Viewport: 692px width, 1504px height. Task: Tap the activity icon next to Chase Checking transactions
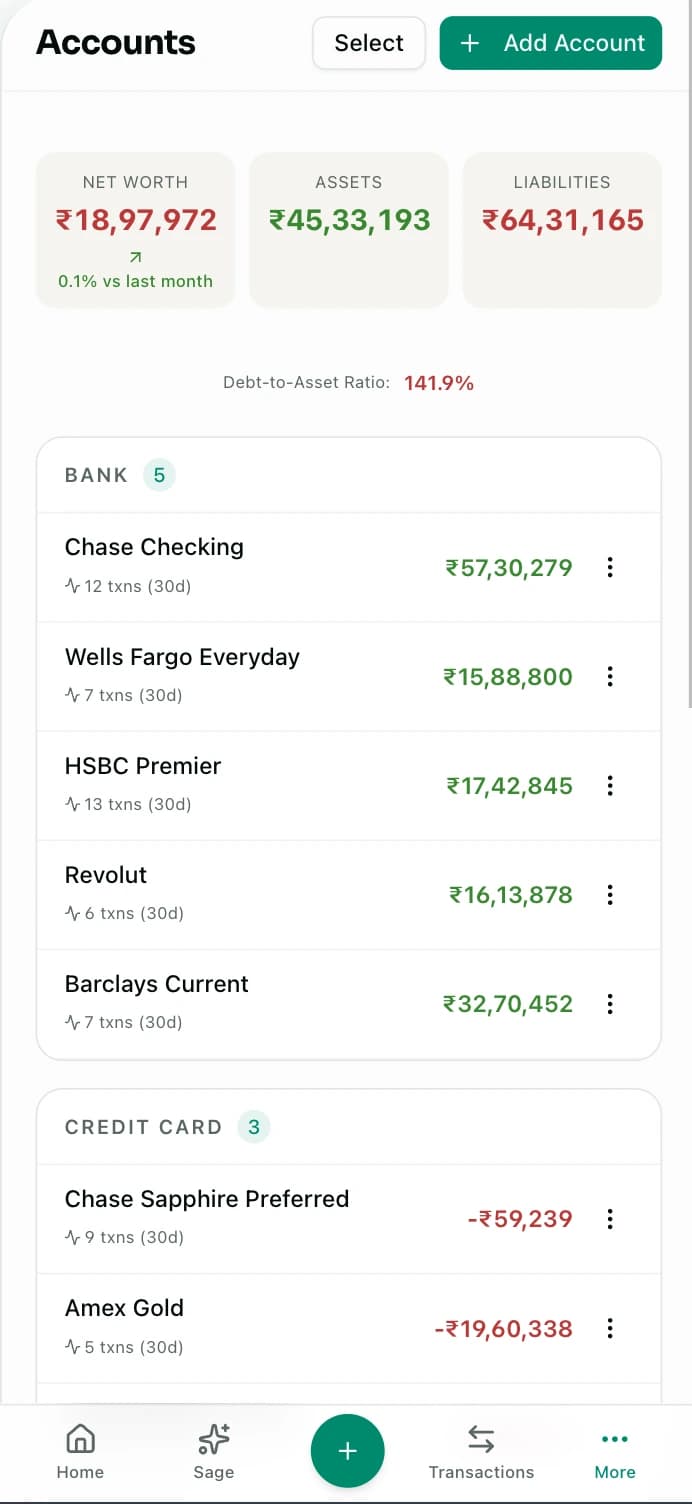coord(70,586)
